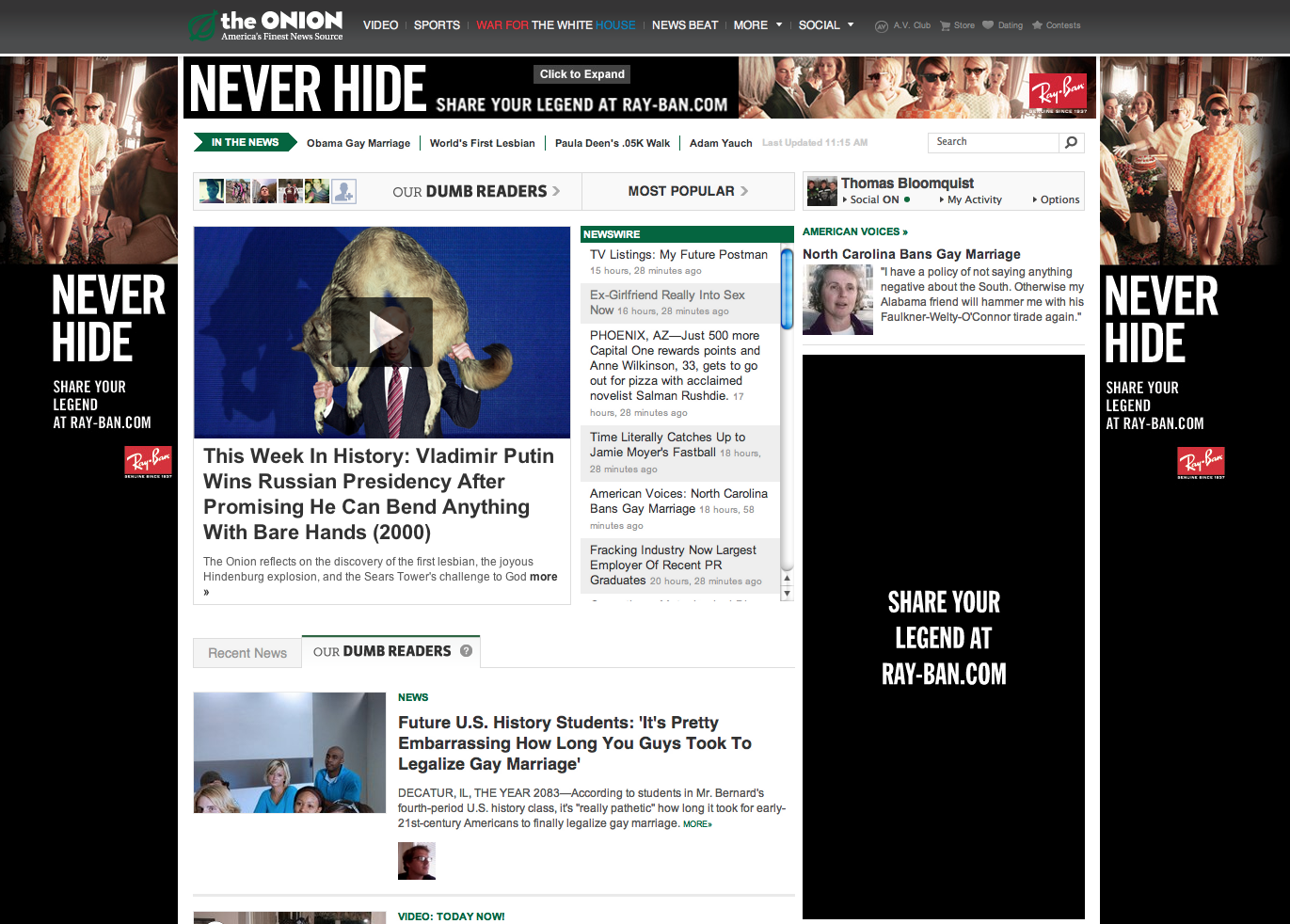Click The Onion logo in the header

(x=265, y=25)
